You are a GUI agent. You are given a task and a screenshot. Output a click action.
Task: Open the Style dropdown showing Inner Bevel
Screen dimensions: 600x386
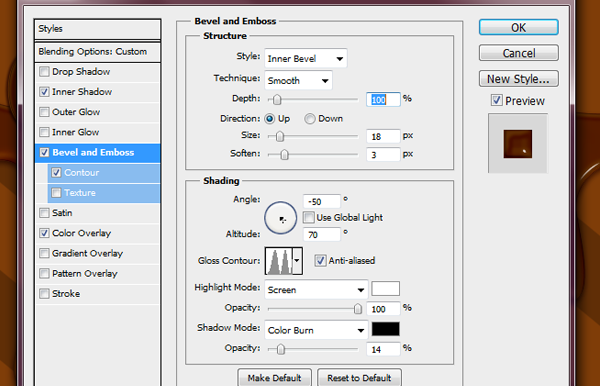[x=306, y=59]
